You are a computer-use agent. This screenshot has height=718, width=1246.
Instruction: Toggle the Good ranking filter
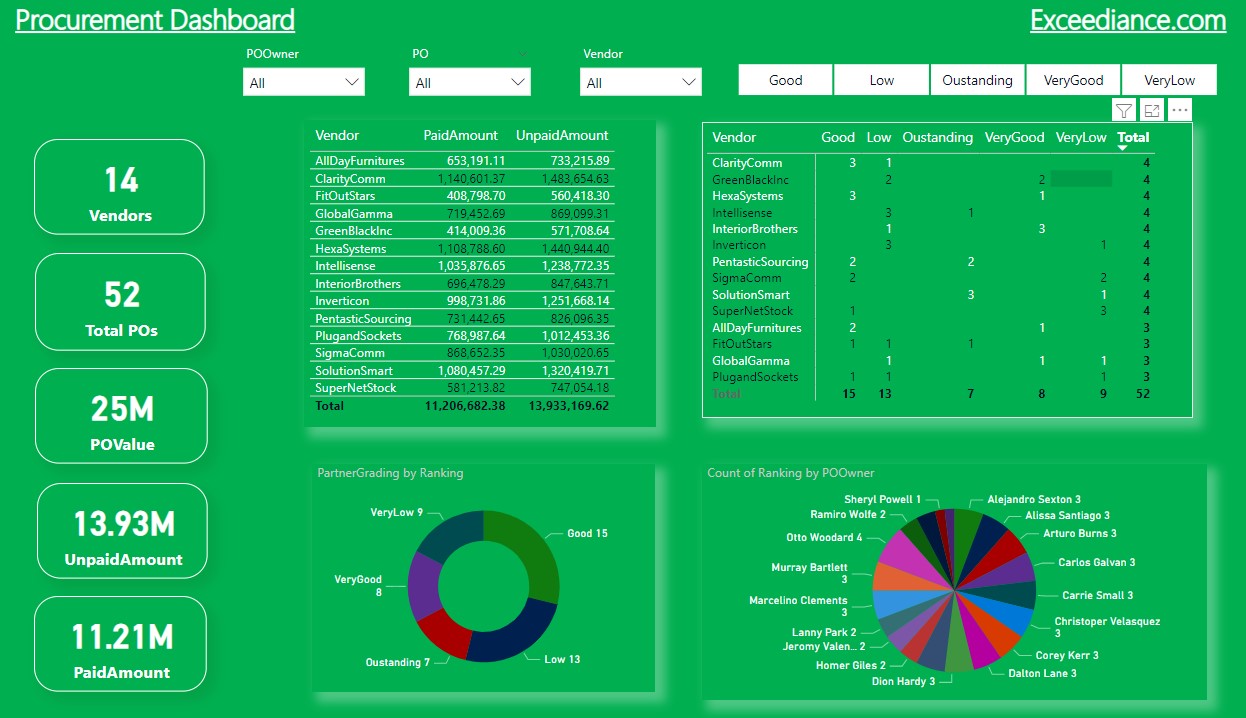point(784,79)
